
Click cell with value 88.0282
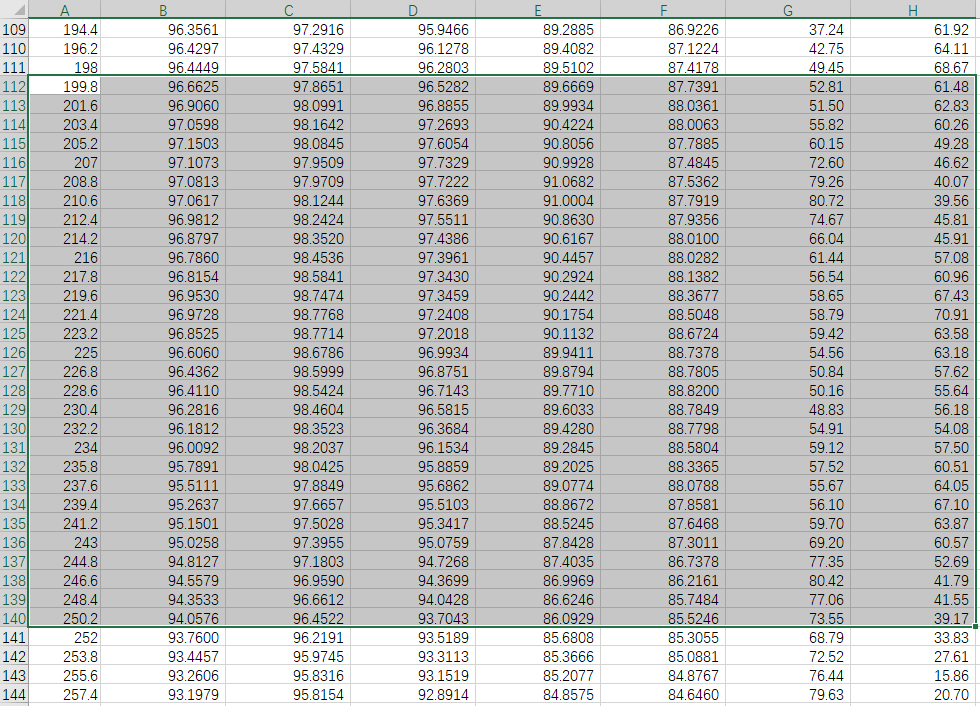pos(662,257)
